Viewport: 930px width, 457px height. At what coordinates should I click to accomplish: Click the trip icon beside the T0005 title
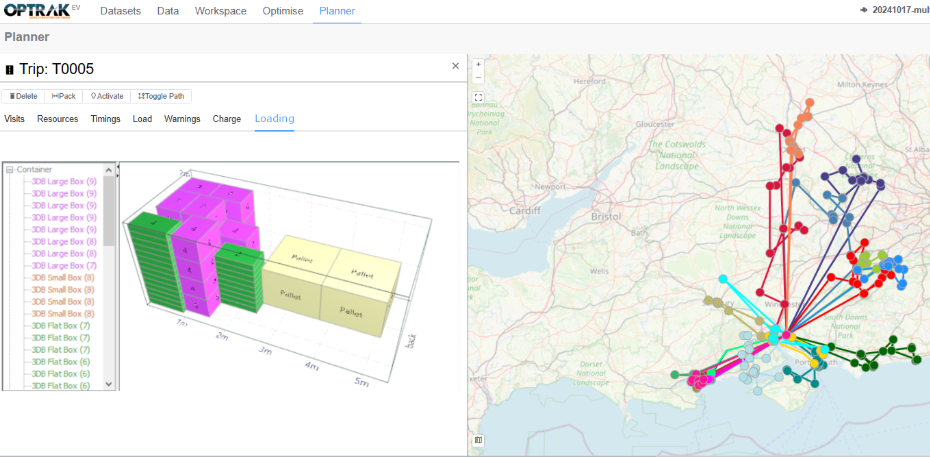pos(10,70)
